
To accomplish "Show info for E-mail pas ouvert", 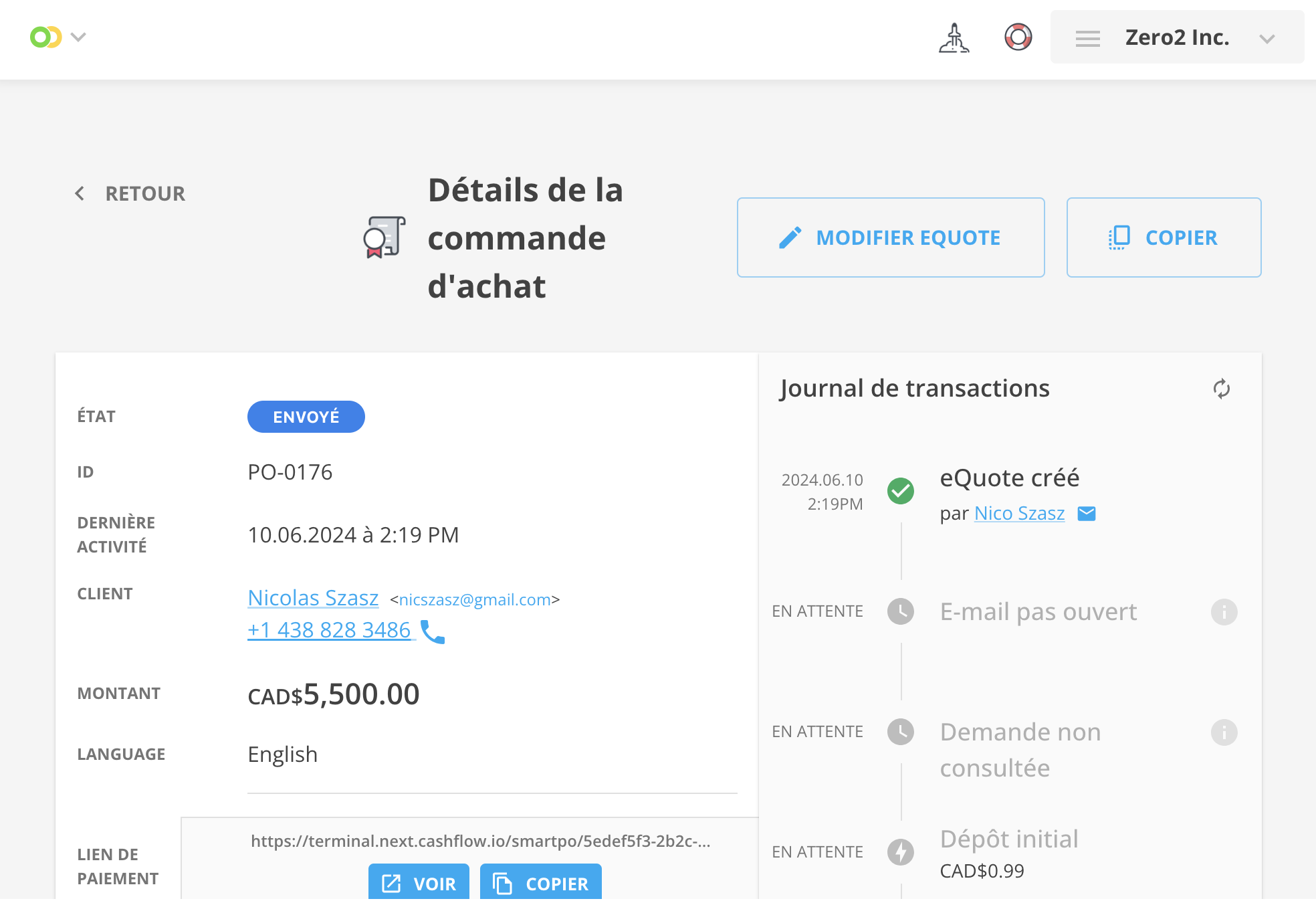I will (1224, 612).
